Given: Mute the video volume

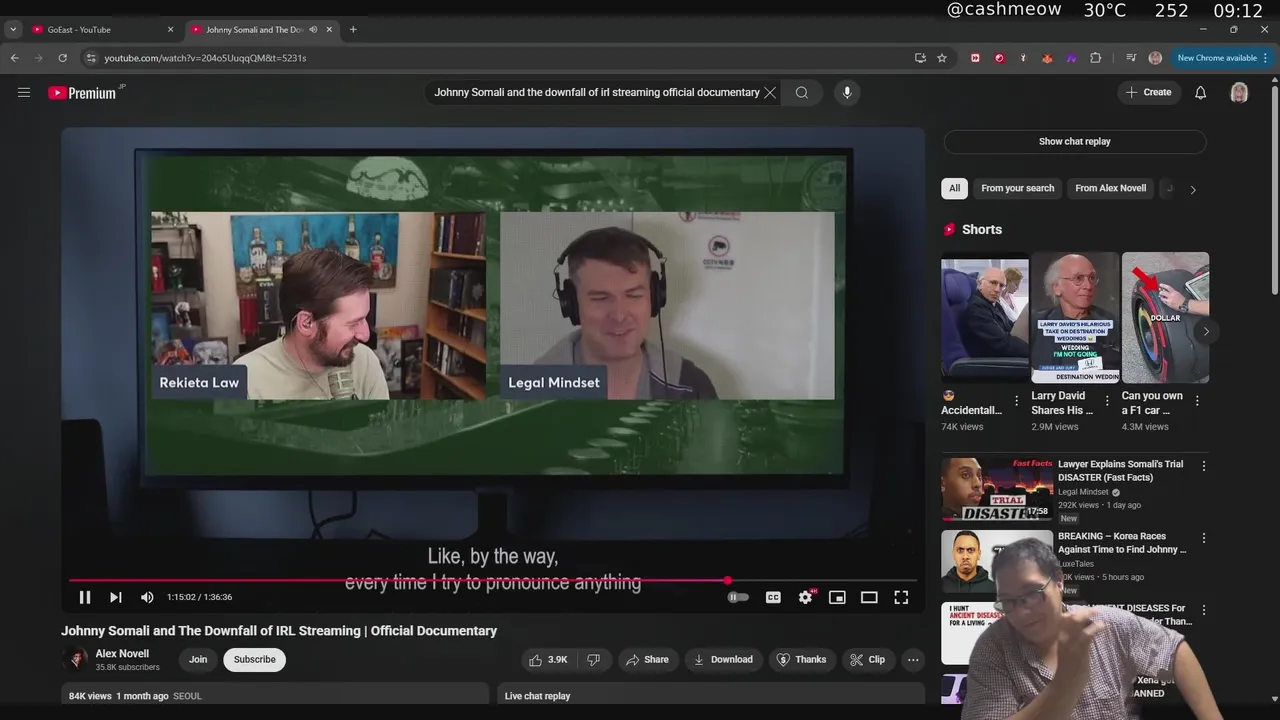Looking at the screenshot, I should (147, 597).
